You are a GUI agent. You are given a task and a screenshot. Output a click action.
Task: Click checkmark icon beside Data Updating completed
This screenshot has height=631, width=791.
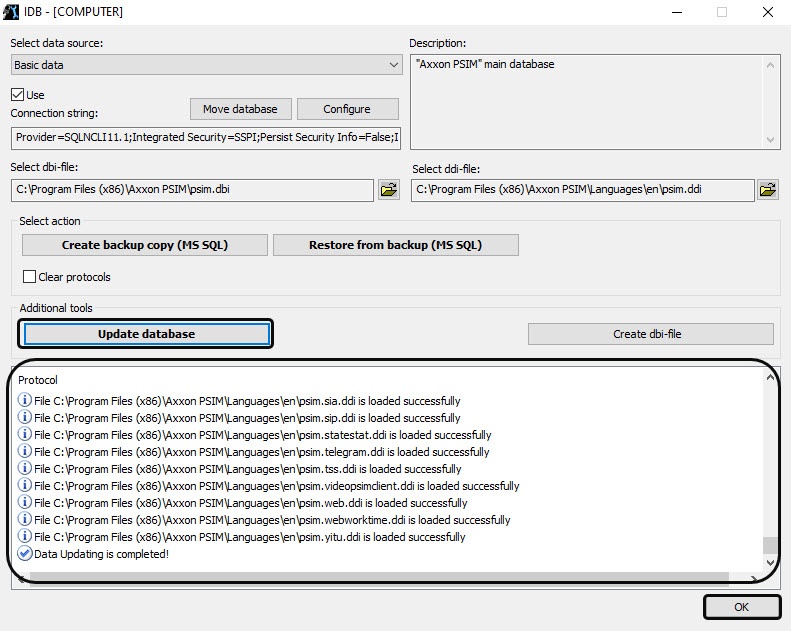[x=24, y=553]
